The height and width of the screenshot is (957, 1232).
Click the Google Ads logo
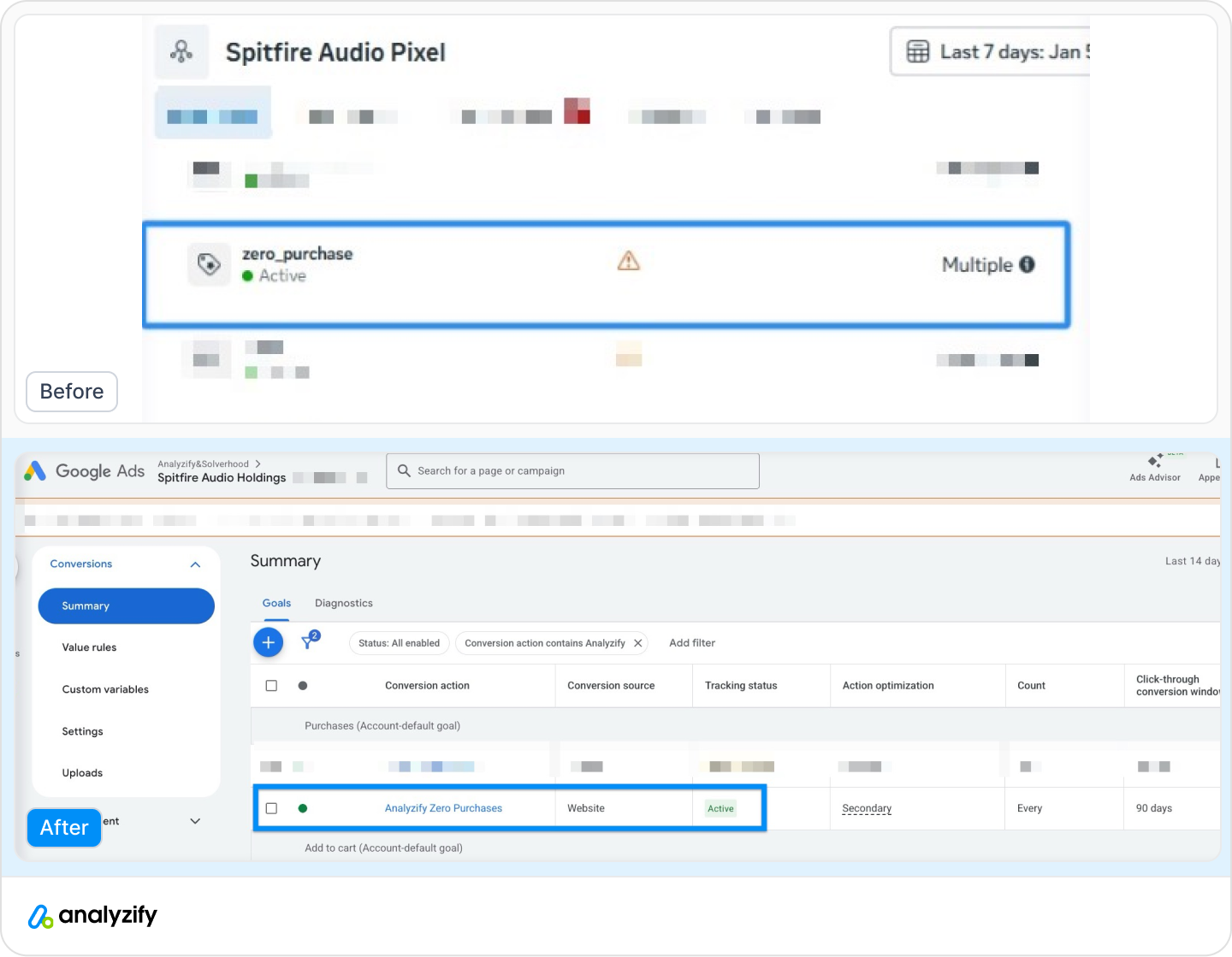(x=84, y=471)
